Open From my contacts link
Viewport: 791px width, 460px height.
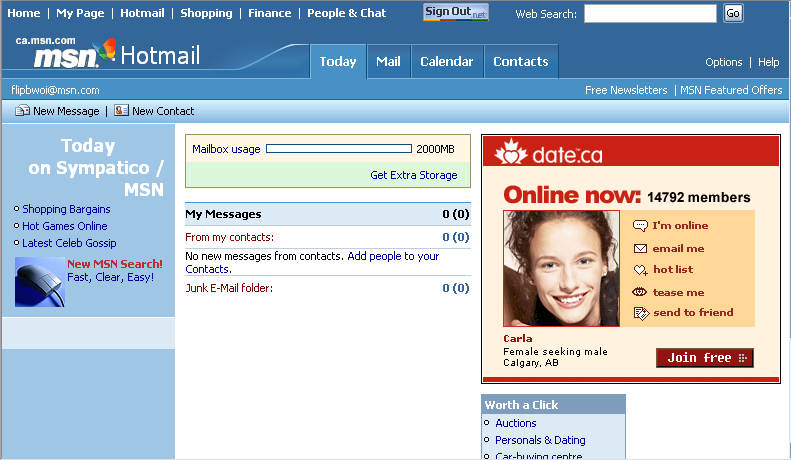tap(230, 237)
